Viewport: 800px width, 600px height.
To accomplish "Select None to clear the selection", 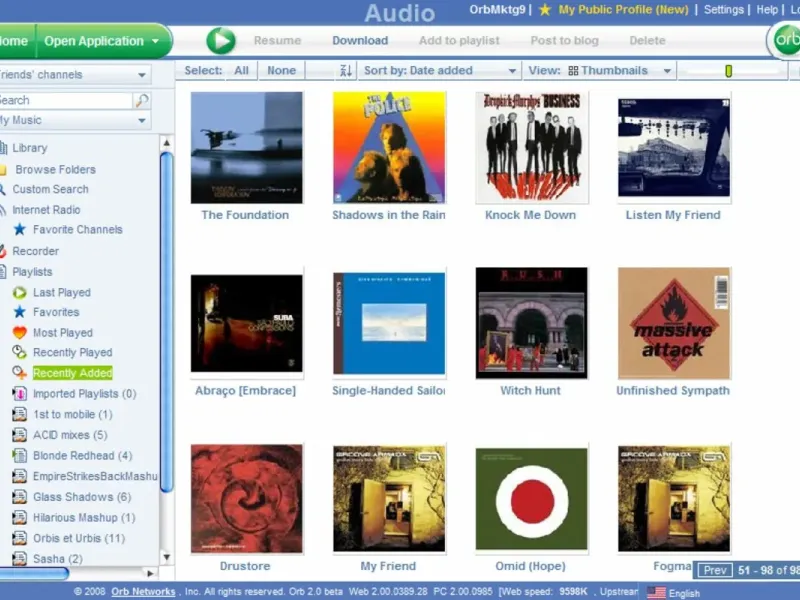I will (281, 70).
